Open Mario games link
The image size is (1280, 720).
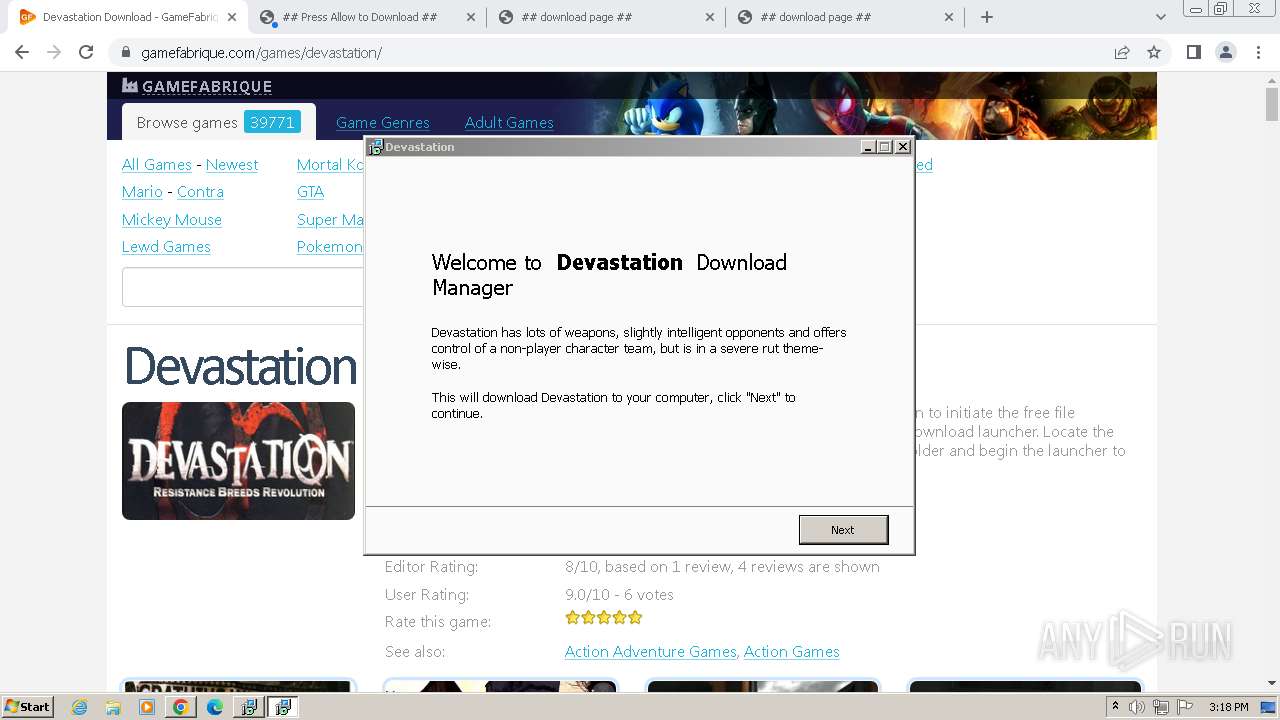click(x=142, y=192)
